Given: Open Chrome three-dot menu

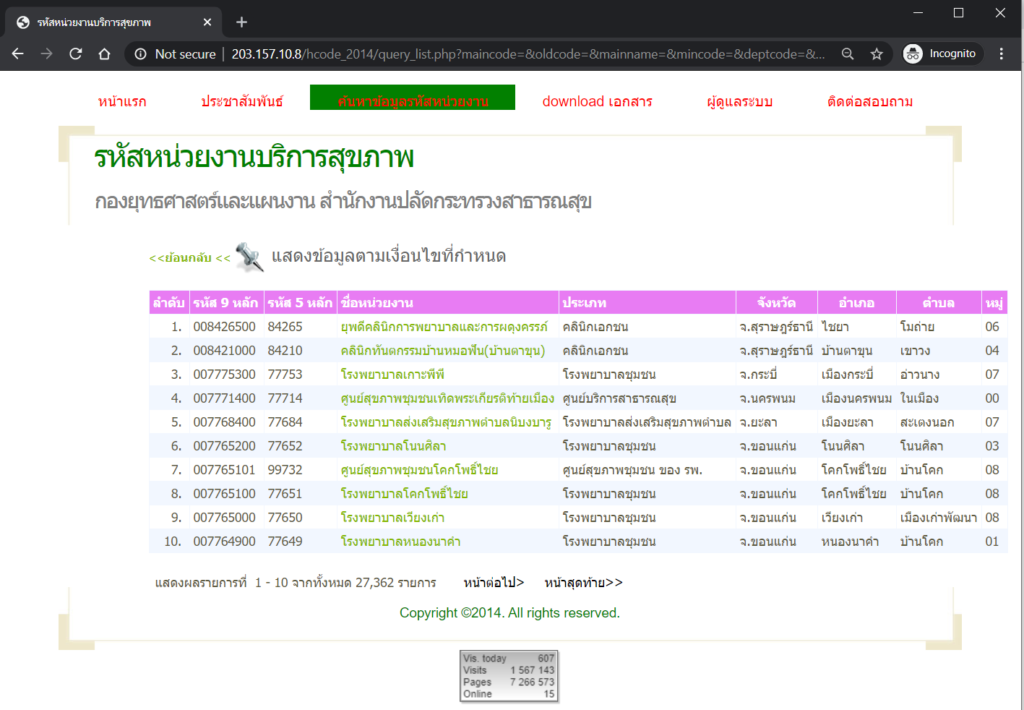Looking at the screenshot, I should pyautogui.click(x=1001, y=54).
